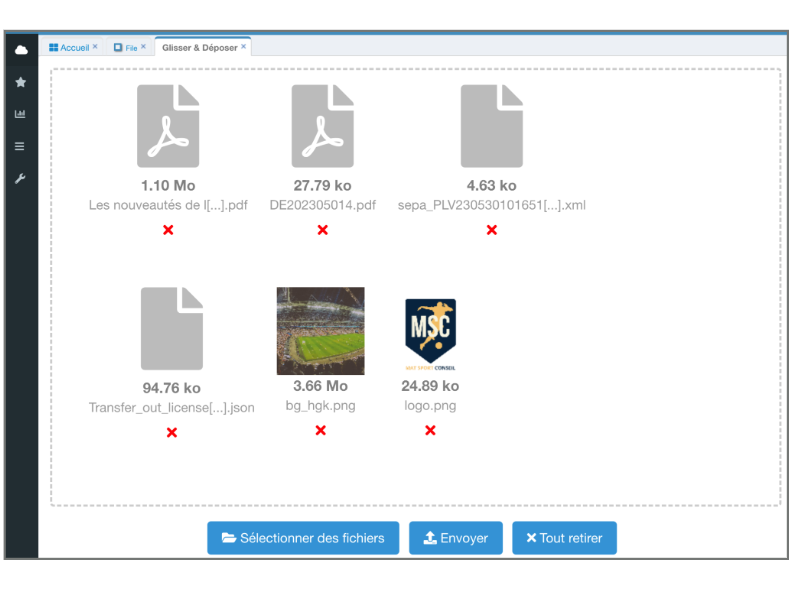Viewport: 798px width, 613px height.
Task: Click the MSC logo thumbnail
Action: pos(431,334)
